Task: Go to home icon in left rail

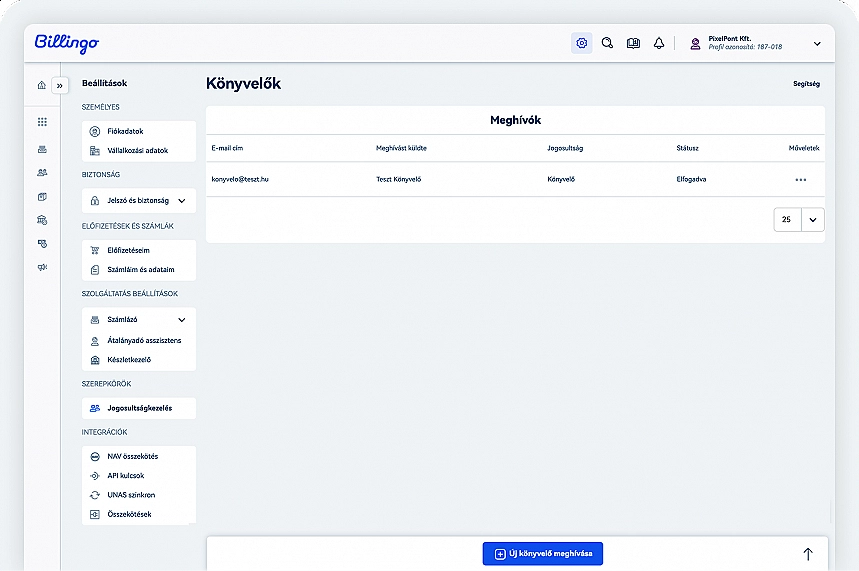Action: pyautogui.click(x=41, y=85)
